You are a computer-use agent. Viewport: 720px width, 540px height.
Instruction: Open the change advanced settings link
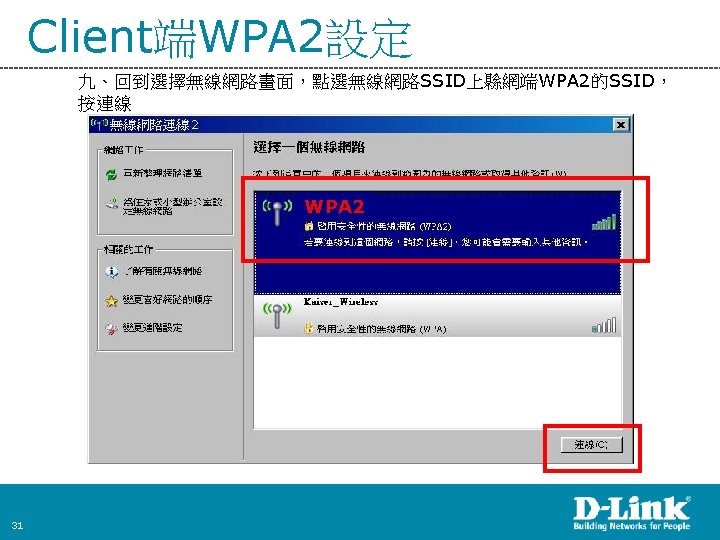coord(152,327)
